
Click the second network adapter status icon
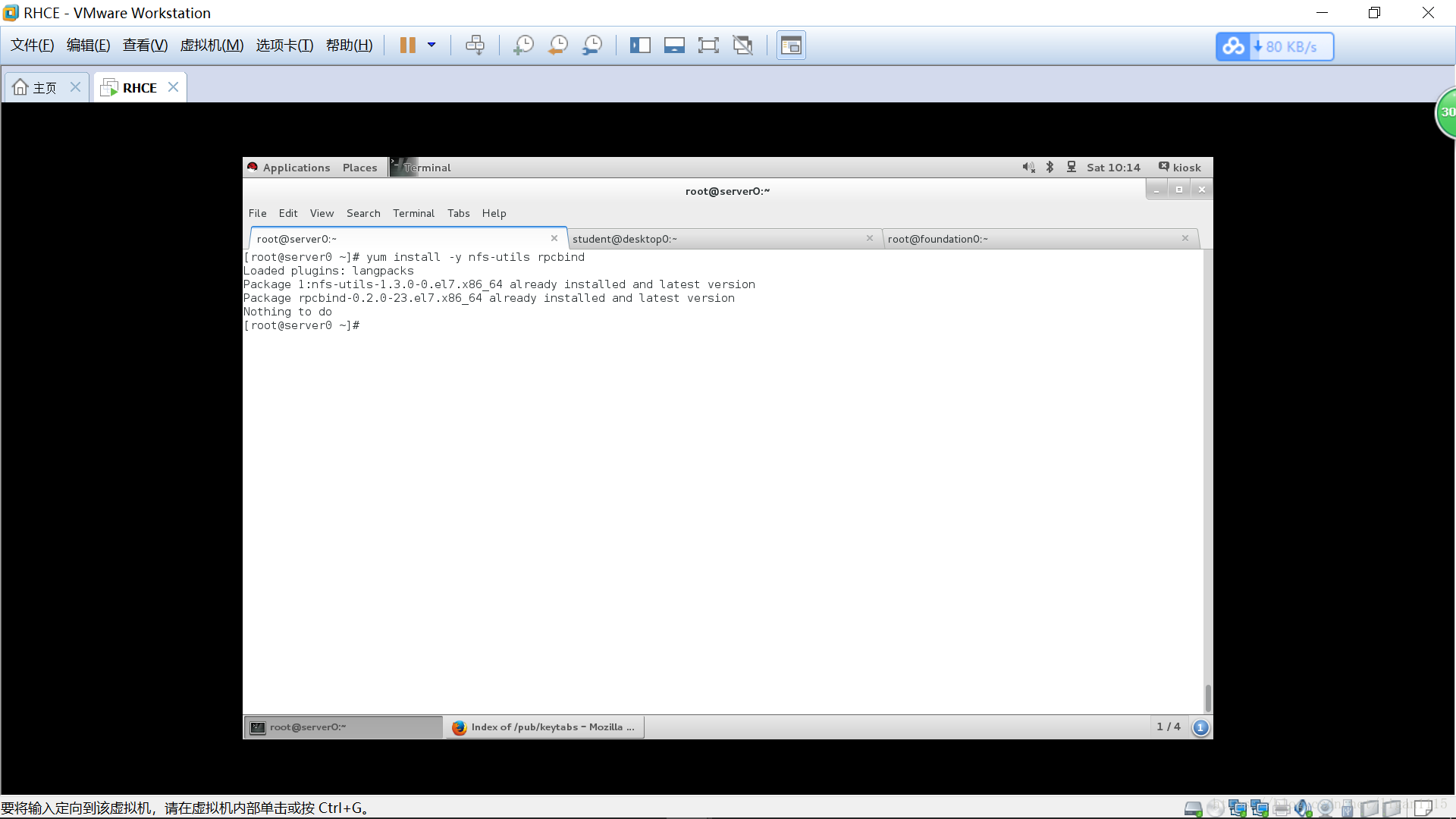coord(1260,808)
